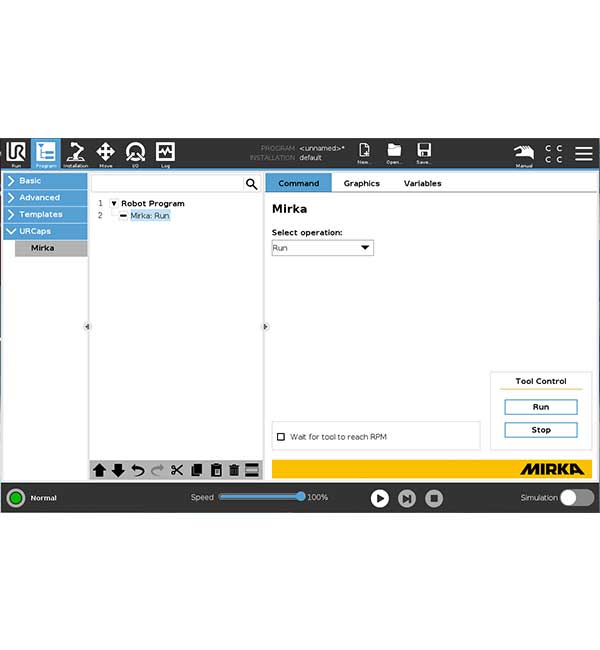This screenshot has height=650, width=600.
Task: Switch to the Variables tab
Action: (x=423, y=183)
